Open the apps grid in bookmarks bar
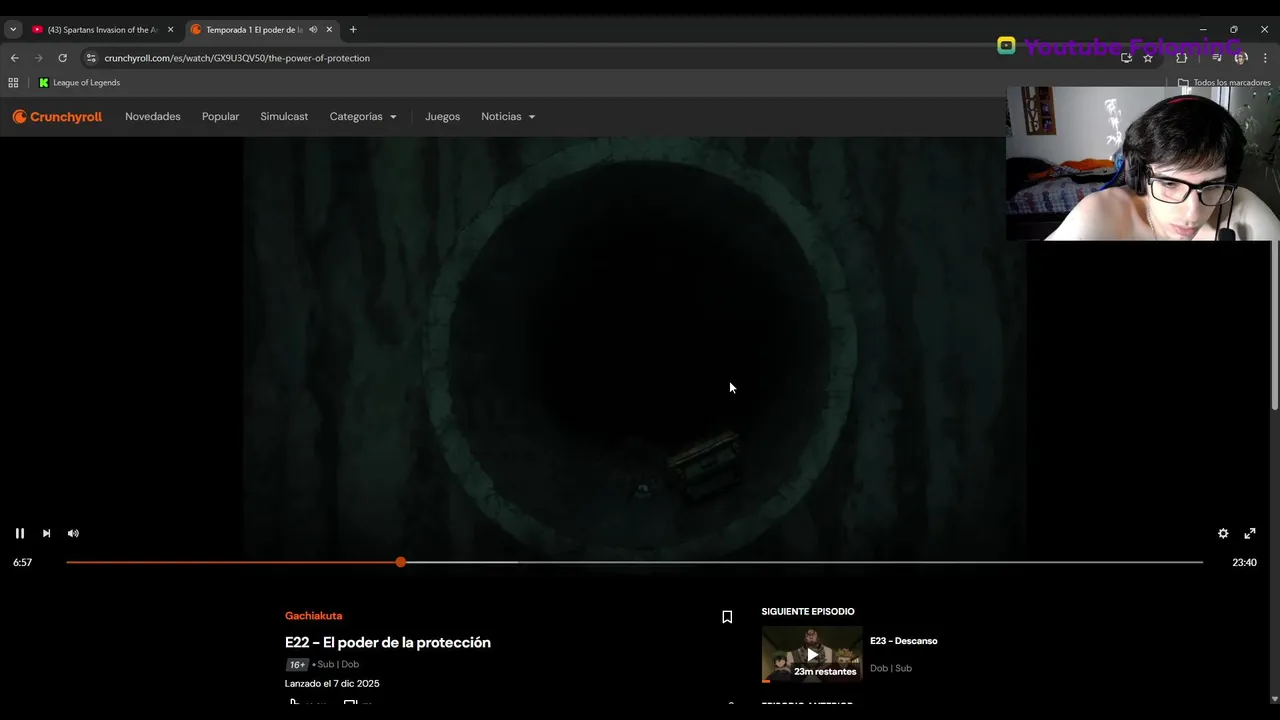The image size is (1280, 720). [x=13, y=83]
